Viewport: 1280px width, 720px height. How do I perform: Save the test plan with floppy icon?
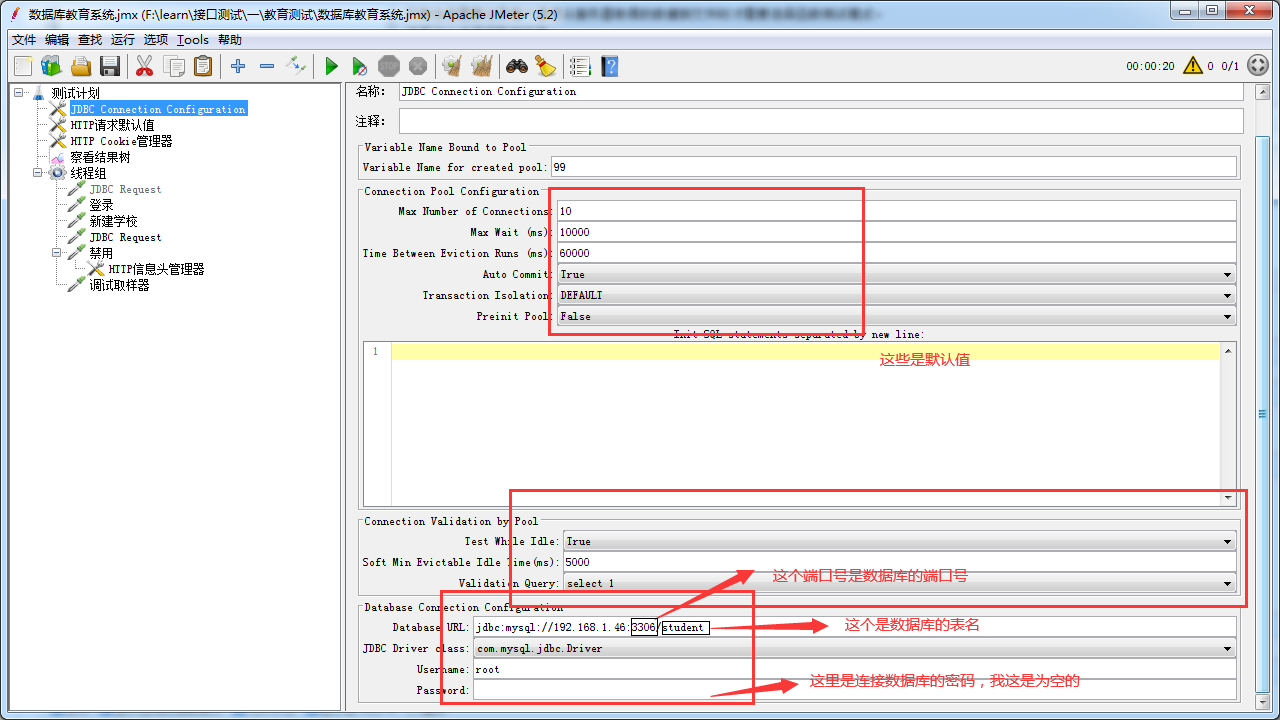pyautogui.click(x=110, y=66)
